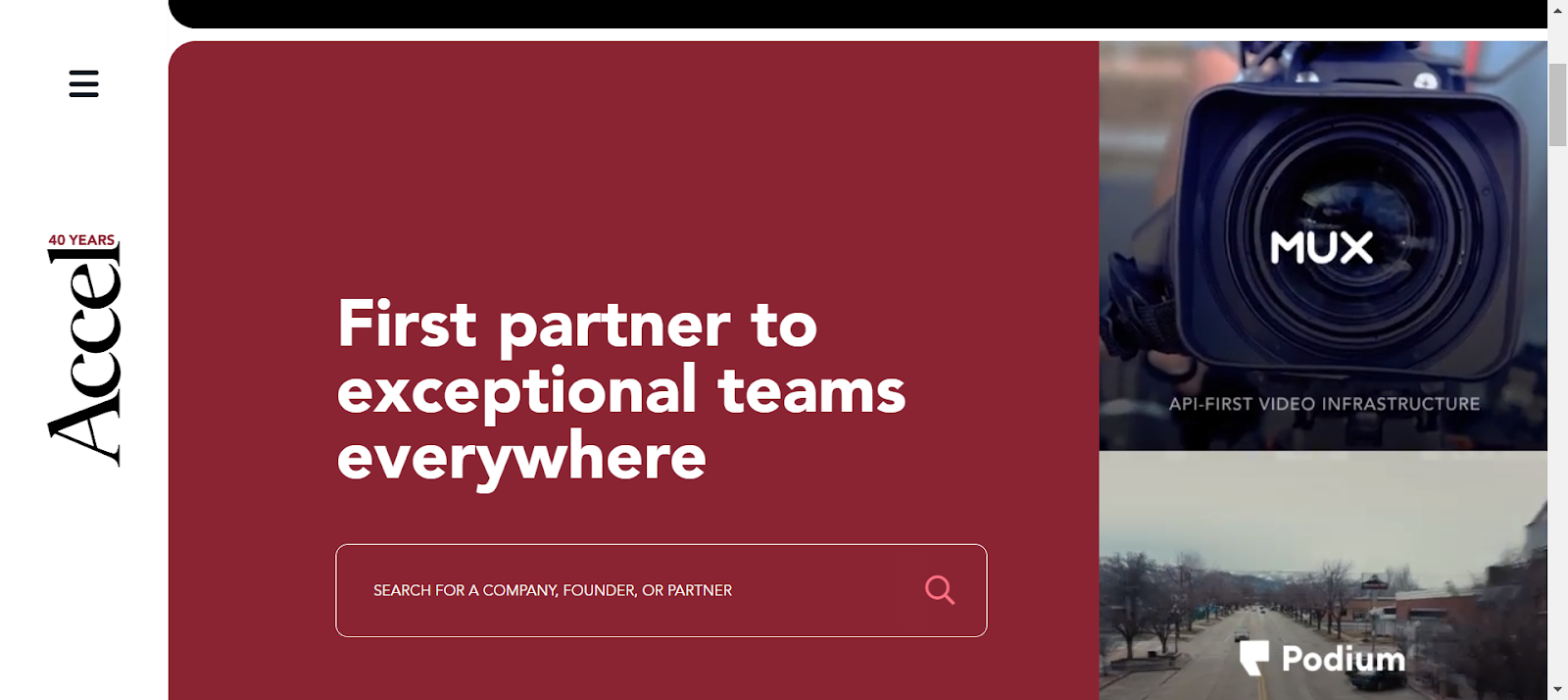Click the scrollbar down arrow
Screen dimensions: 1568x700
coord(1558,689)
